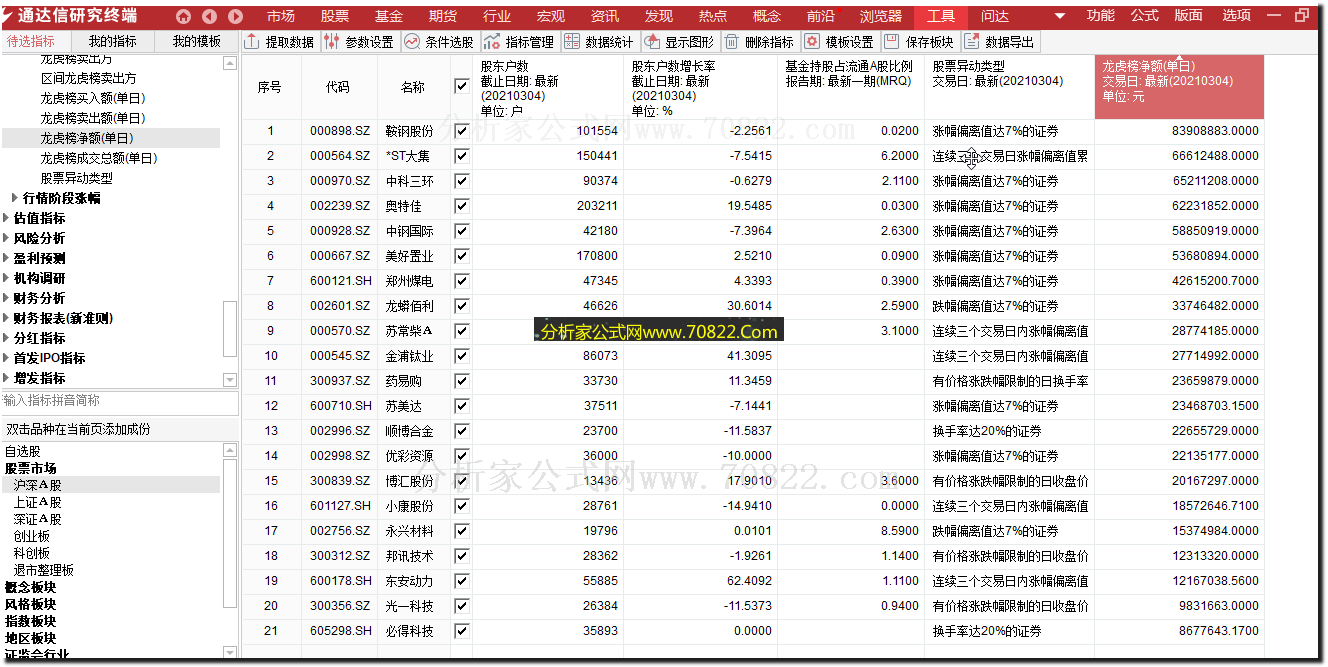The width and height of the screenshot is (1328, 667).
Task: Expand the 首发IPO指标 tree node
Action: [x=7, y=358]
